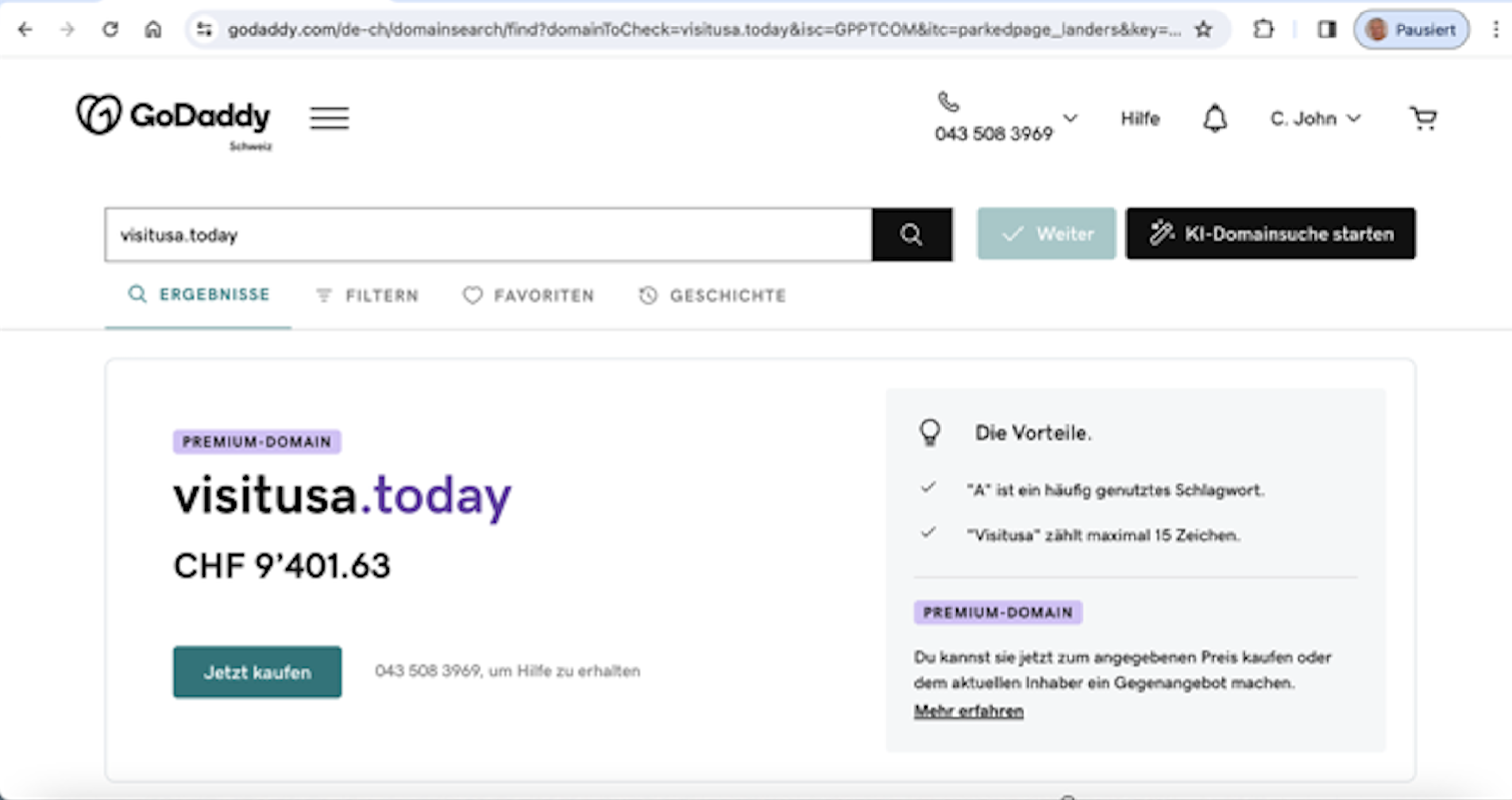This screenshot has width=1512, height=800.
Task: Switch to the Favoriten tab
Action: [x=528, y=296]
